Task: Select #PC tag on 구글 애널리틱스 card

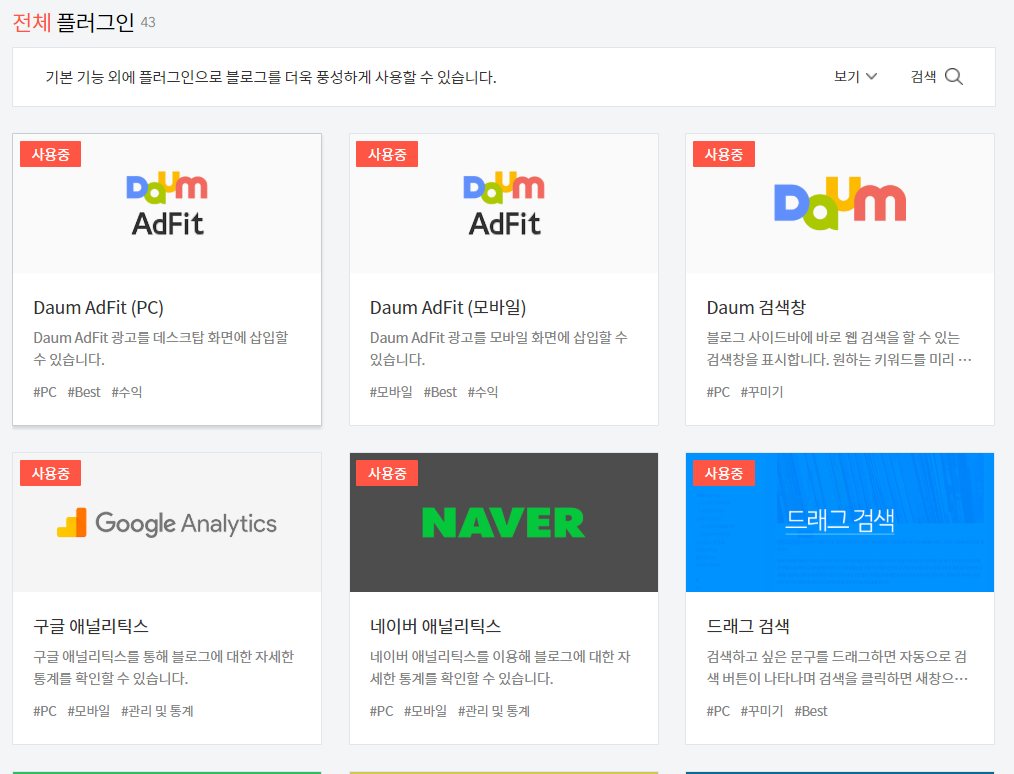Action: coord(45,711)
